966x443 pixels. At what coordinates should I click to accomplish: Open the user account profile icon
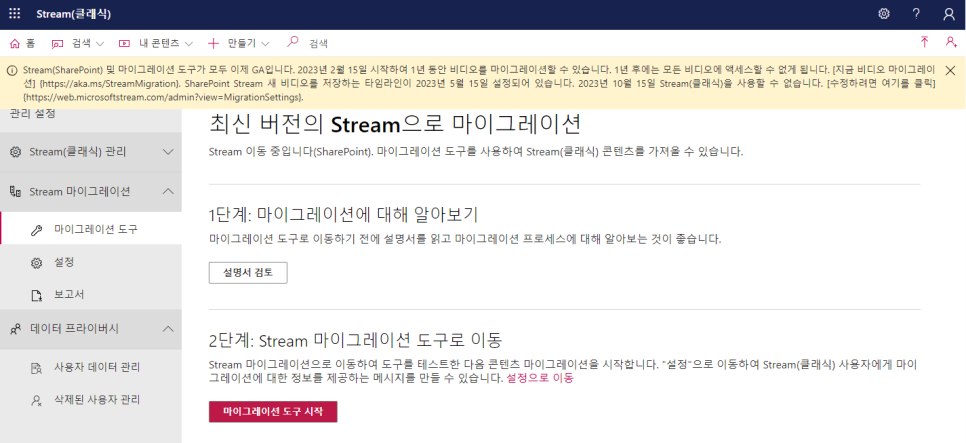(949, 14)
